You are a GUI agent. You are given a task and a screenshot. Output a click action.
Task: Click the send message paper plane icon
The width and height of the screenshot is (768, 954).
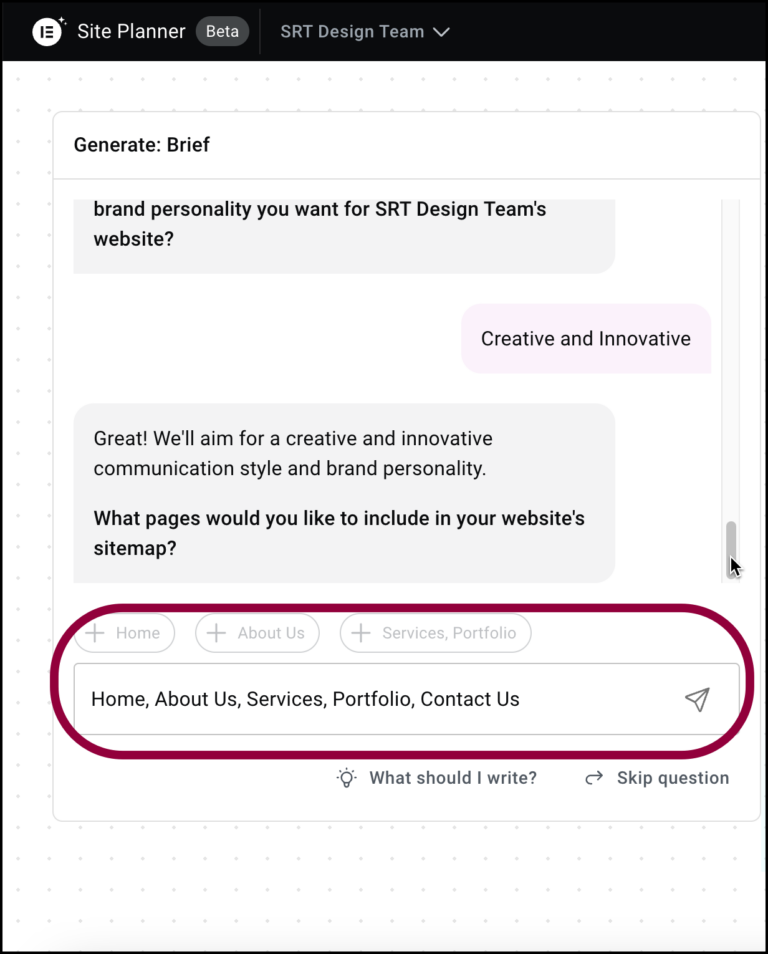coord(698,700)
